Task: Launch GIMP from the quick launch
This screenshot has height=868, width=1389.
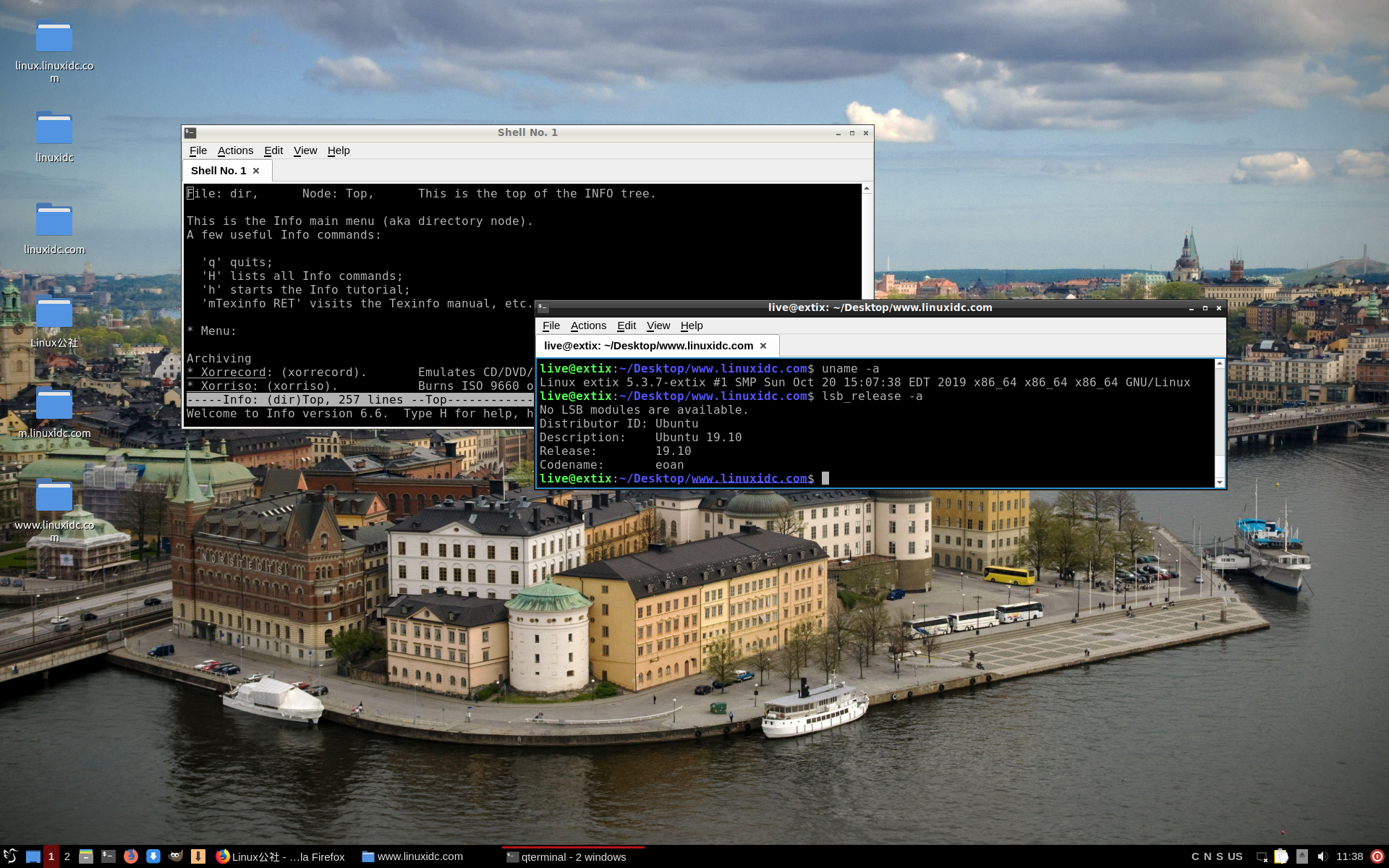Action: 176,856
